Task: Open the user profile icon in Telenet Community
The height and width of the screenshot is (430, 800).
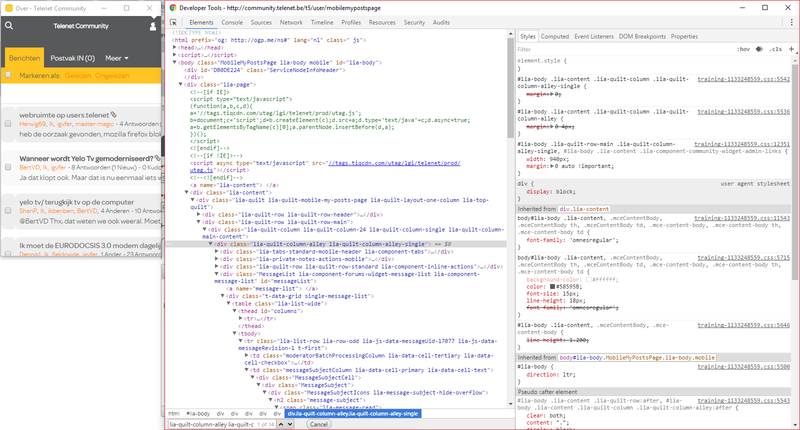Action: 153,26
